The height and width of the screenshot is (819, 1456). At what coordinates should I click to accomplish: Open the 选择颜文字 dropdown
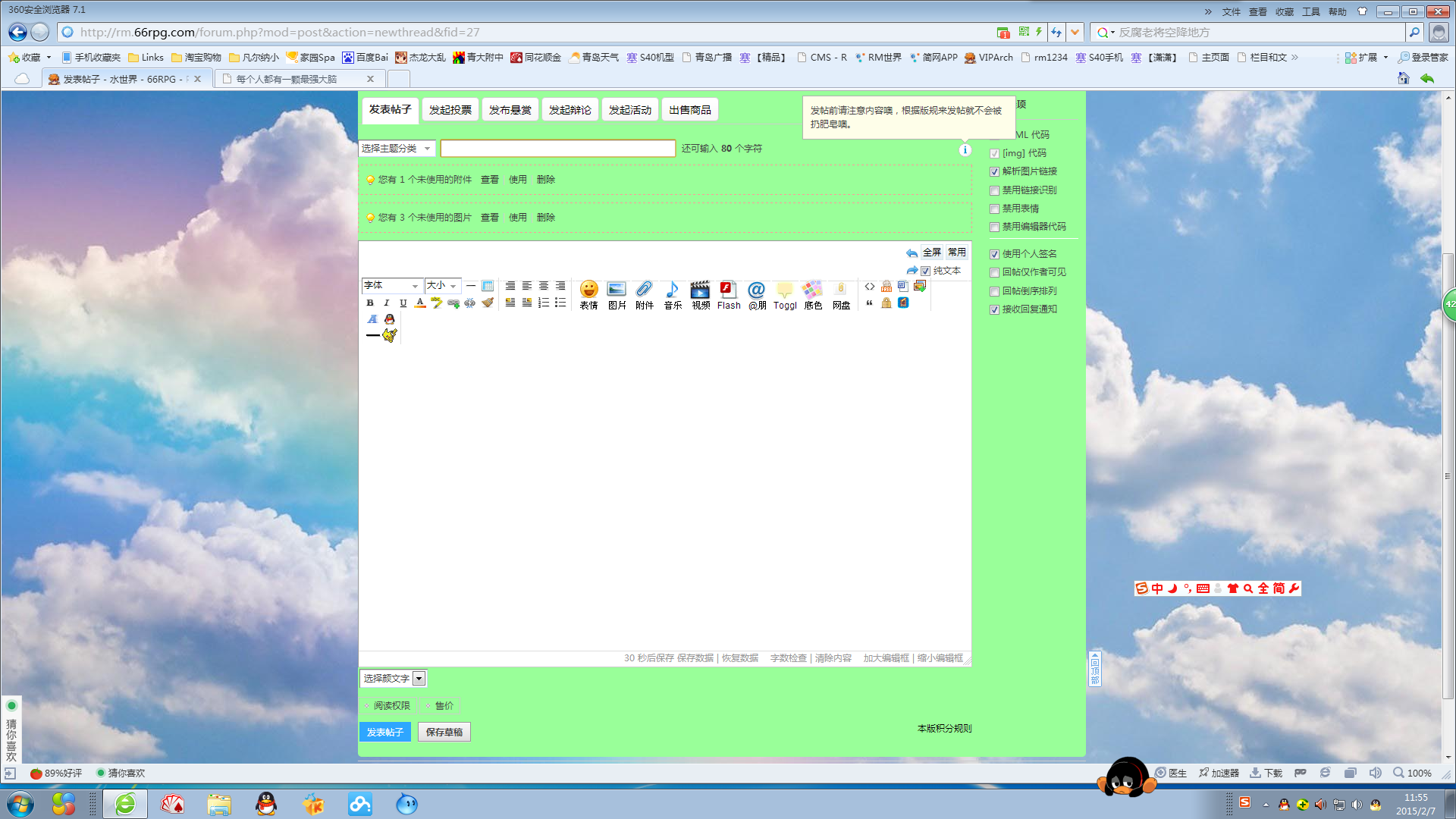click(393, 679)
